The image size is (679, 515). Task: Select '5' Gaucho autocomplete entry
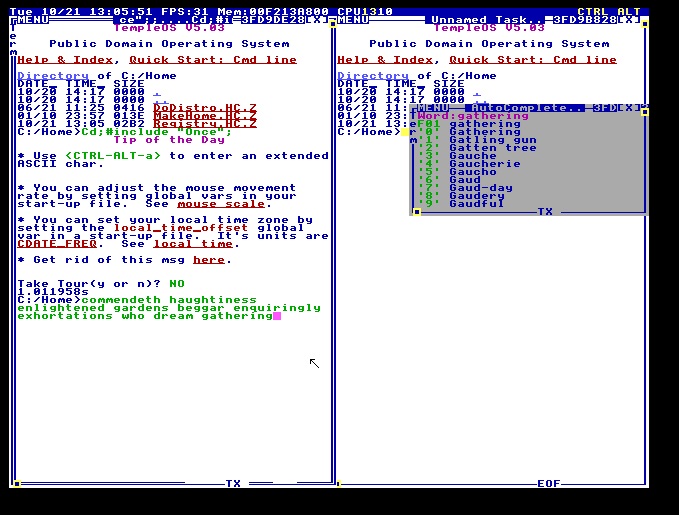tap(457, 172)
